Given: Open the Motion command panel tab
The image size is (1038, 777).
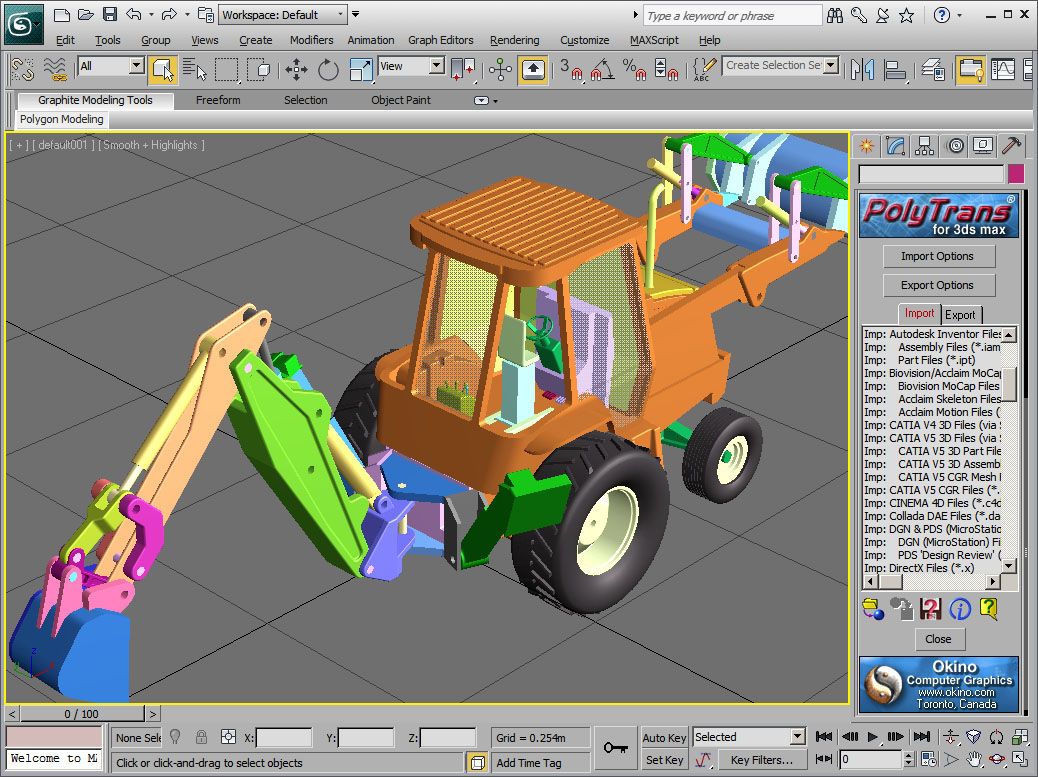Looking at the screenshot, I should (x=955, y=146).
